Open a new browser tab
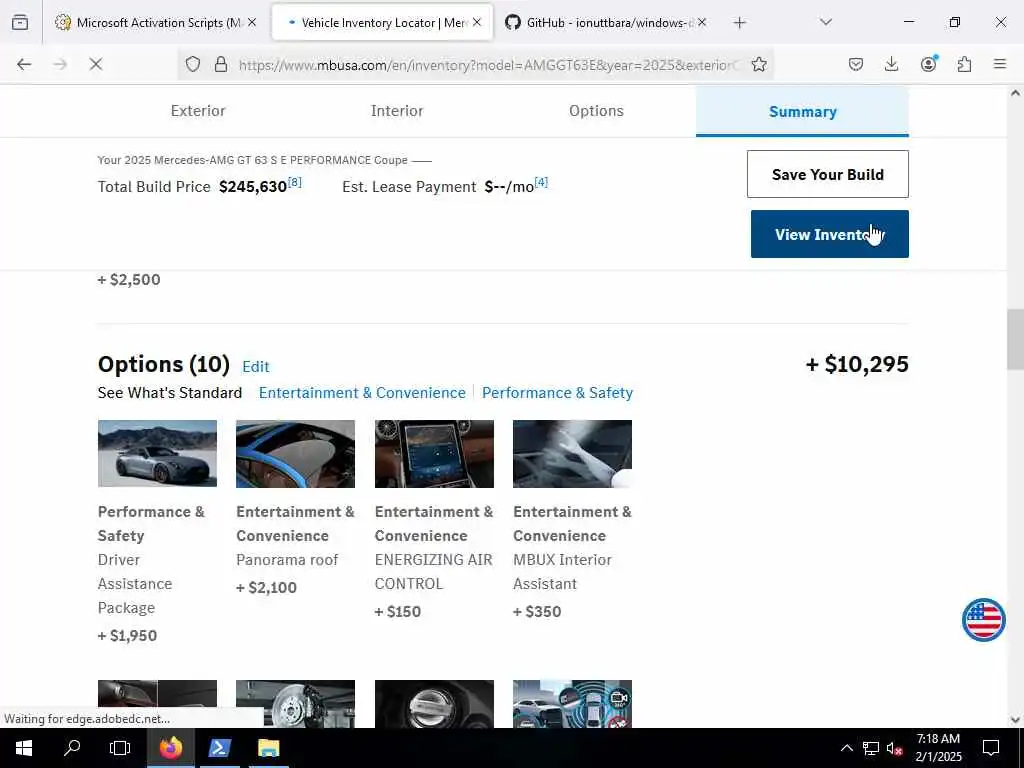1024x768 pixels. pos(739,23)
